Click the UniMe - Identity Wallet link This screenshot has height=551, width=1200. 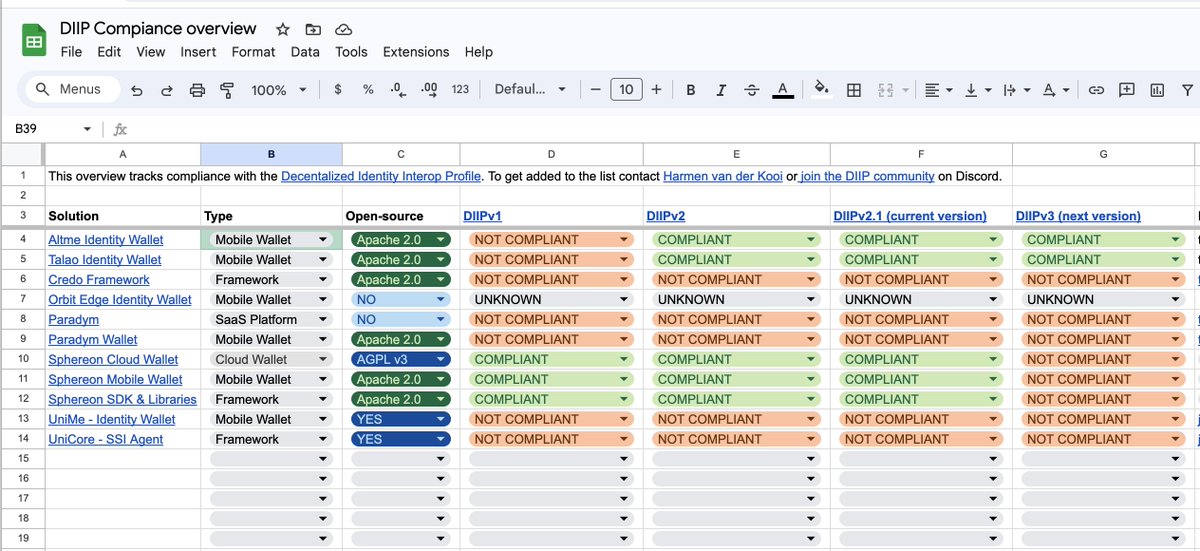(111, 420)
